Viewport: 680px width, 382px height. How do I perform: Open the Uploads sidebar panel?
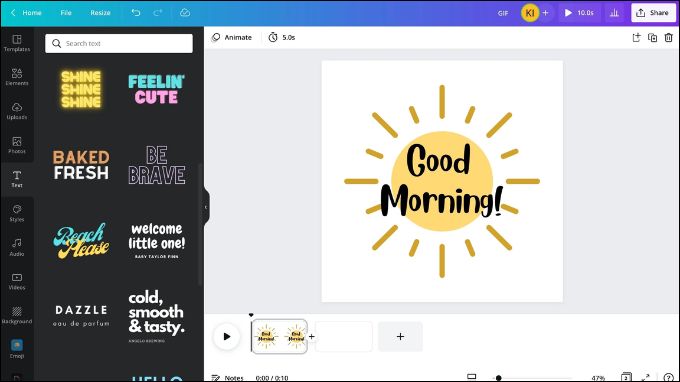(x=17, y=111)
